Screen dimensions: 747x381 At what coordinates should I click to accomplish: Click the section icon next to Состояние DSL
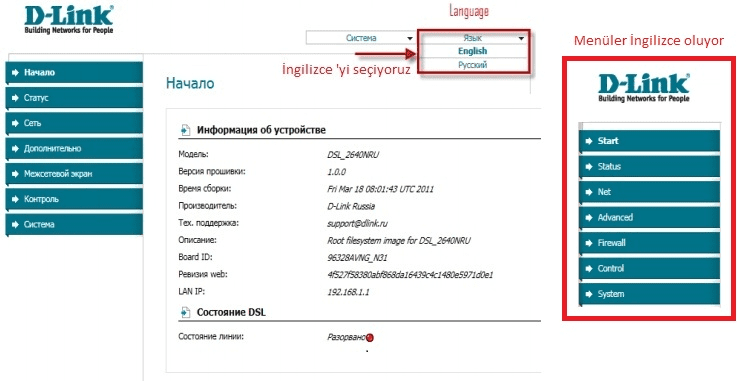pos(185,312)
